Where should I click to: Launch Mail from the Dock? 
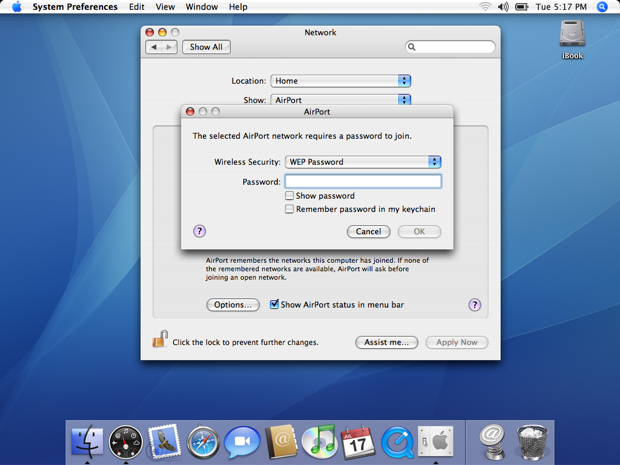(164, 441)
